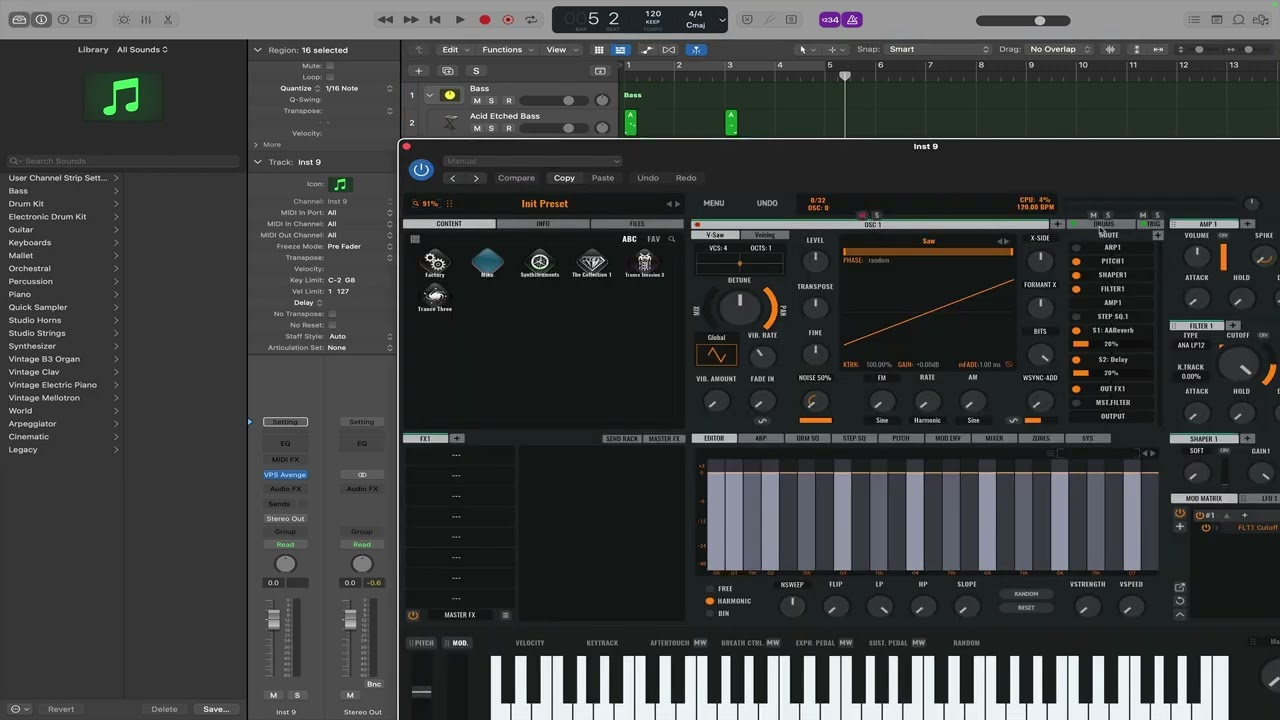The height and width of the screenshot is (720, 1280).
Task: Open the Drag No Overlap dropdown
Action: coord(1058,49)
